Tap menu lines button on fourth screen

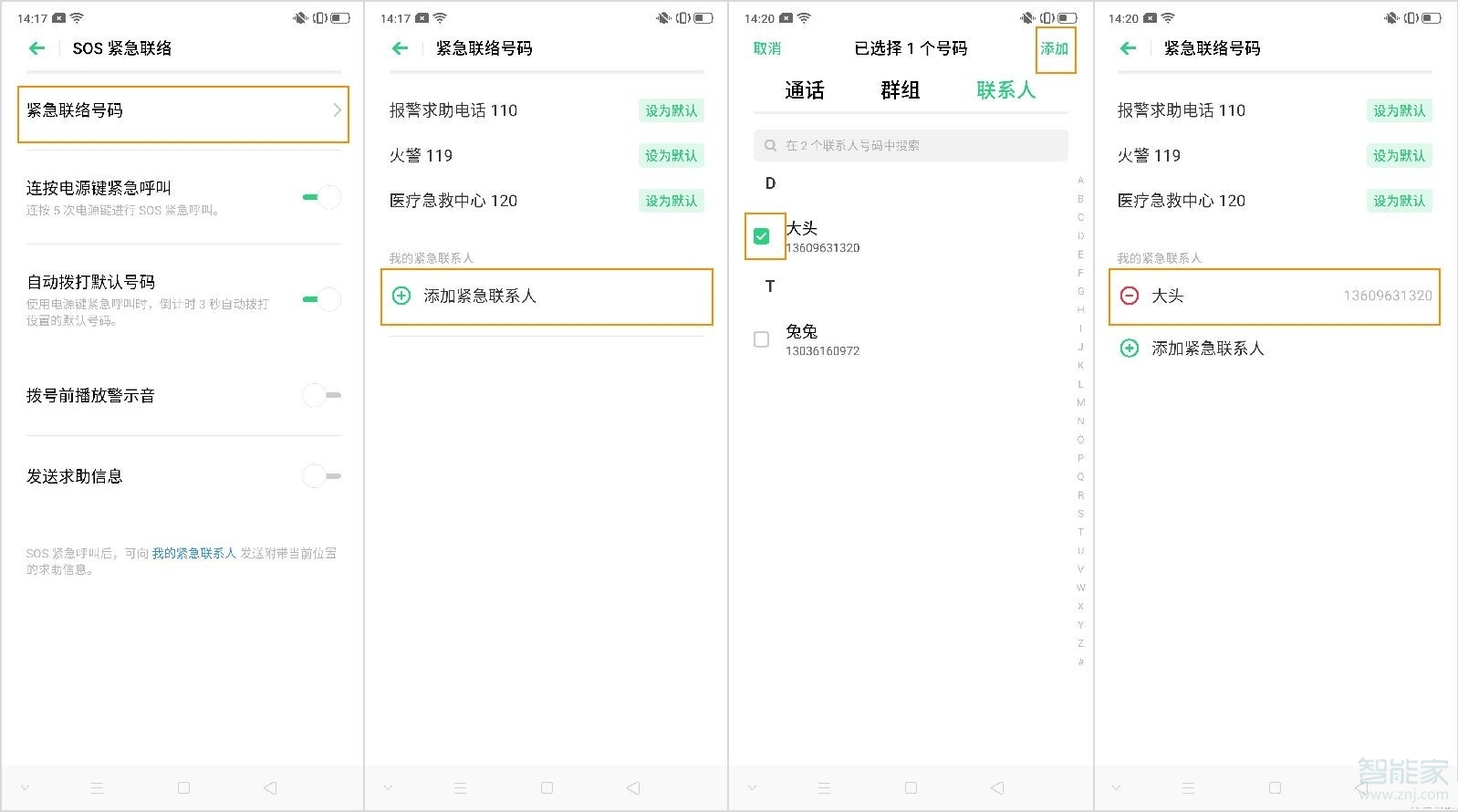1188,787
